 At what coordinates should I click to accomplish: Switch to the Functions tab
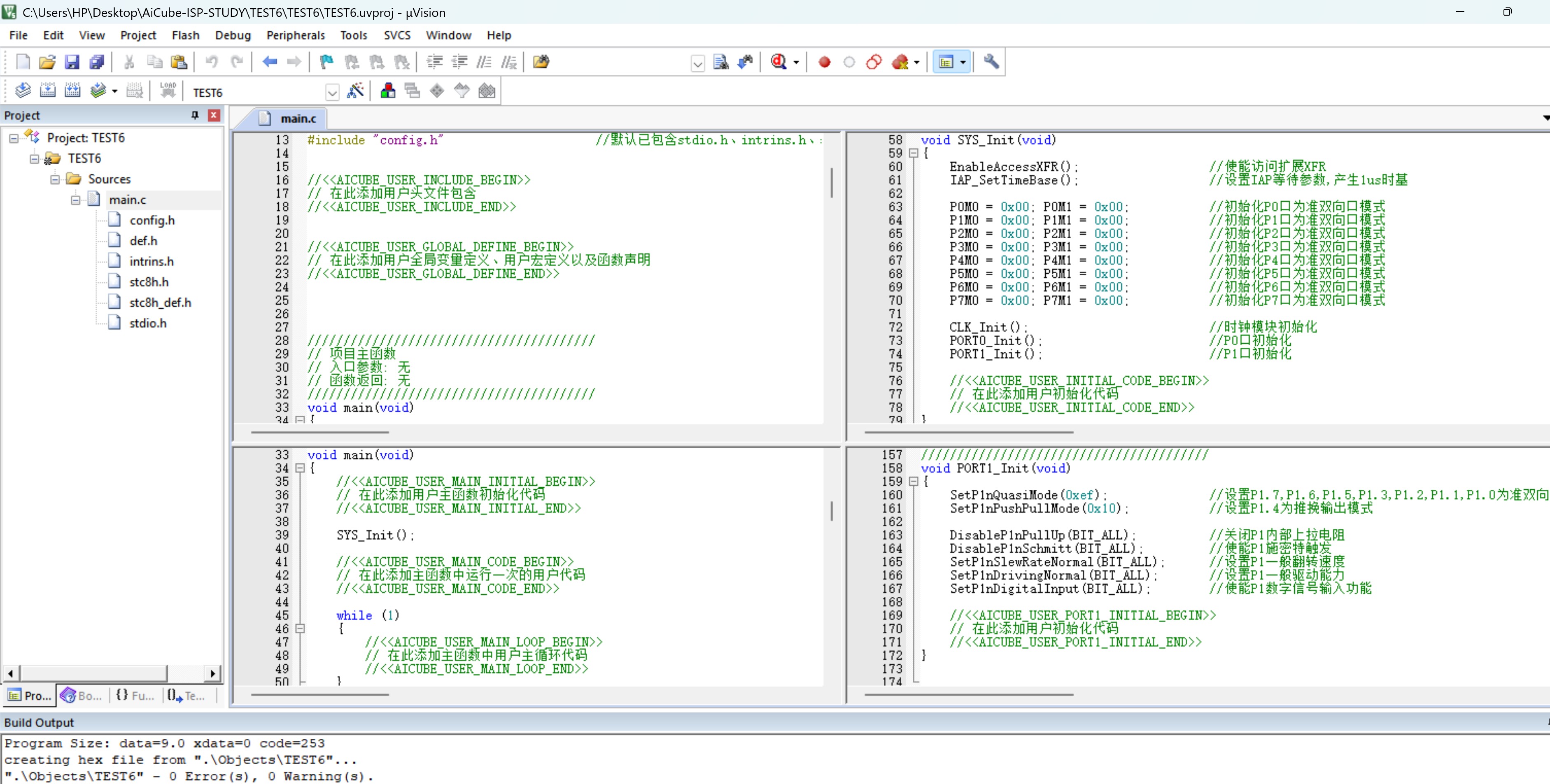[135, 696]
